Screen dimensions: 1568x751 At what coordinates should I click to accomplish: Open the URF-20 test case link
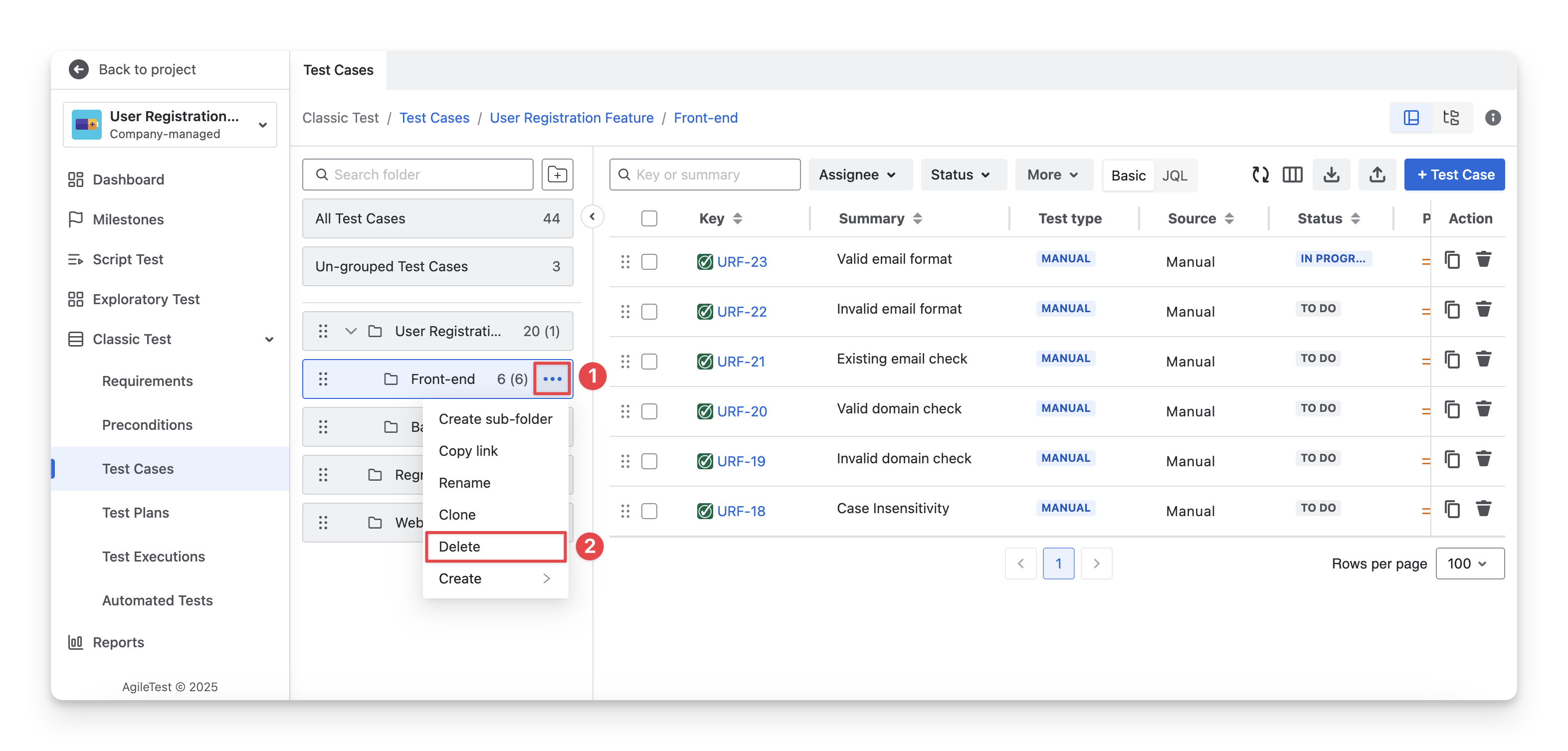[x=742, y=411]
